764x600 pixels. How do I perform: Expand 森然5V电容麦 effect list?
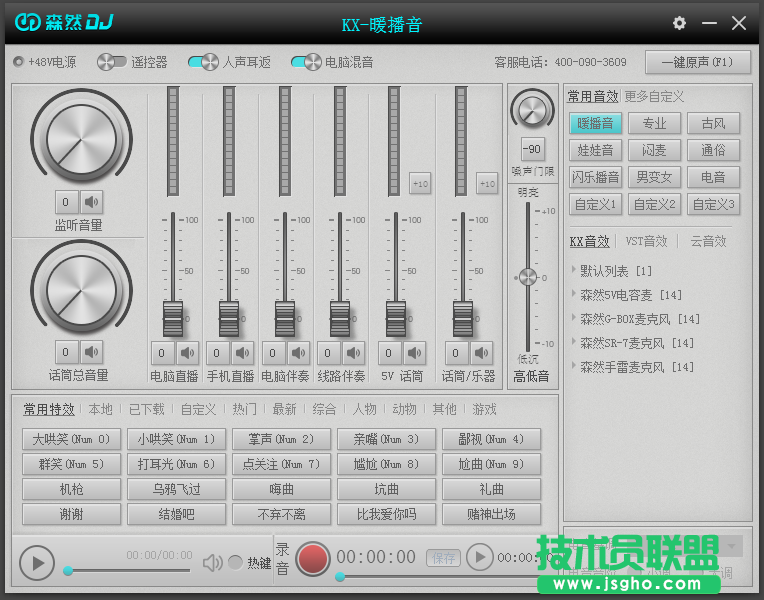574,295
